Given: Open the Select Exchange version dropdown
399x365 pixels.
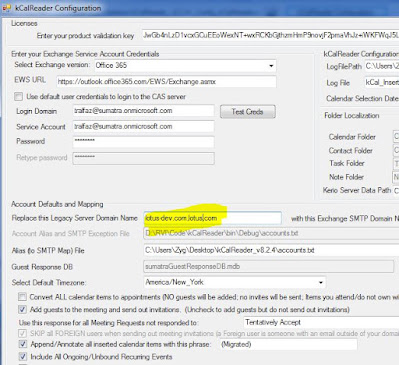Looking at the screenshot, I should pos(185,65).
